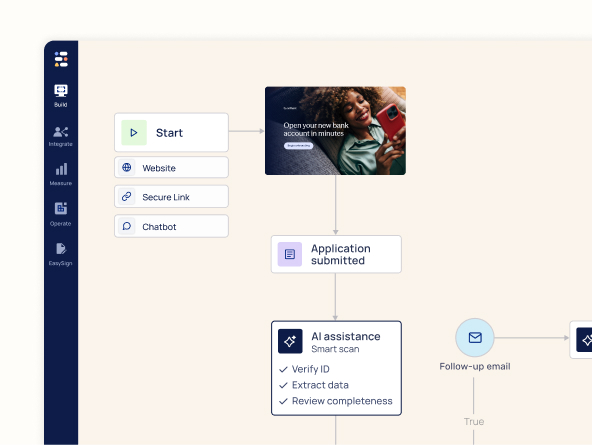Toggle the Extract data checkmark
This screenshot has height=445, width=592.
[x=283, y=385]
